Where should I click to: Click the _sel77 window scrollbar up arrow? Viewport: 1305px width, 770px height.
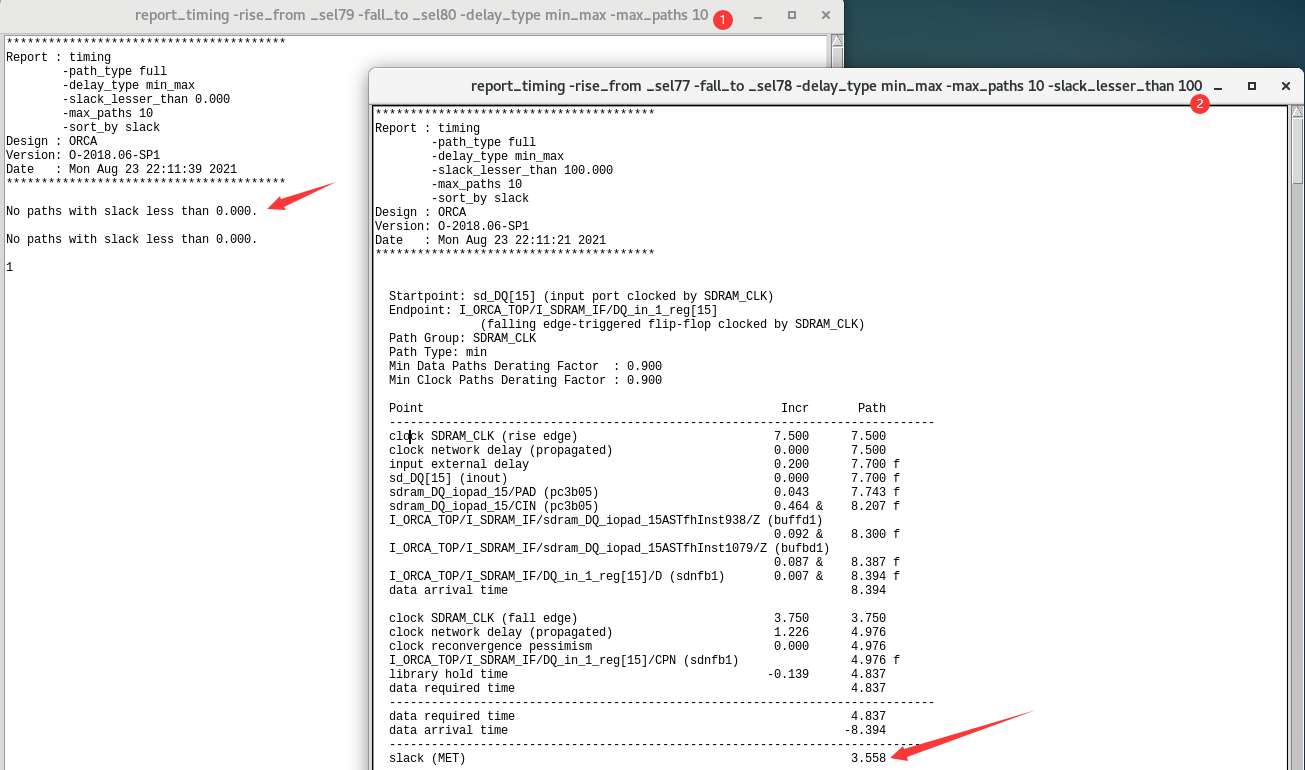(x=1297, y=112)
